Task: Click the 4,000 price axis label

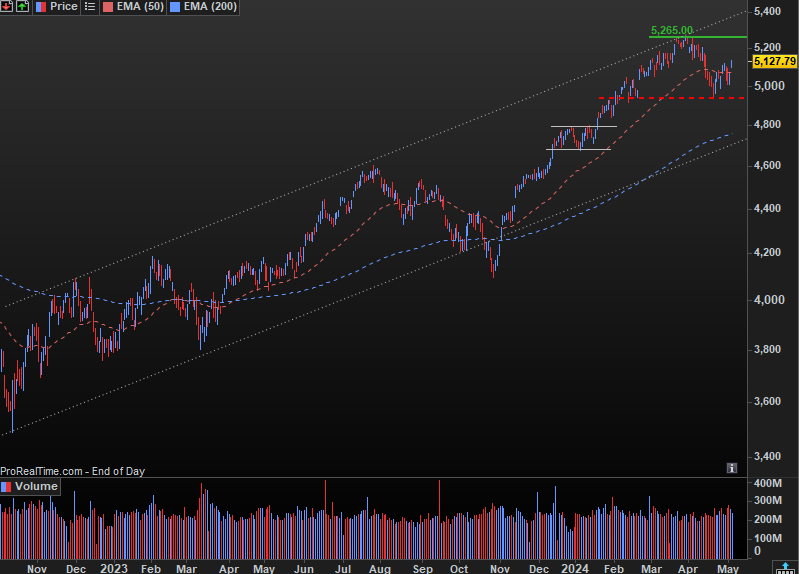Action: pos(769,300)
